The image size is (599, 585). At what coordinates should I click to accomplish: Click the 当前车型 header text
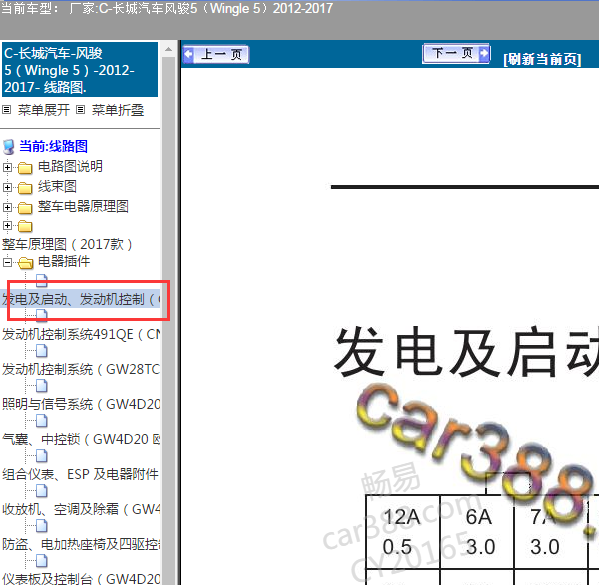click(167, 8)
